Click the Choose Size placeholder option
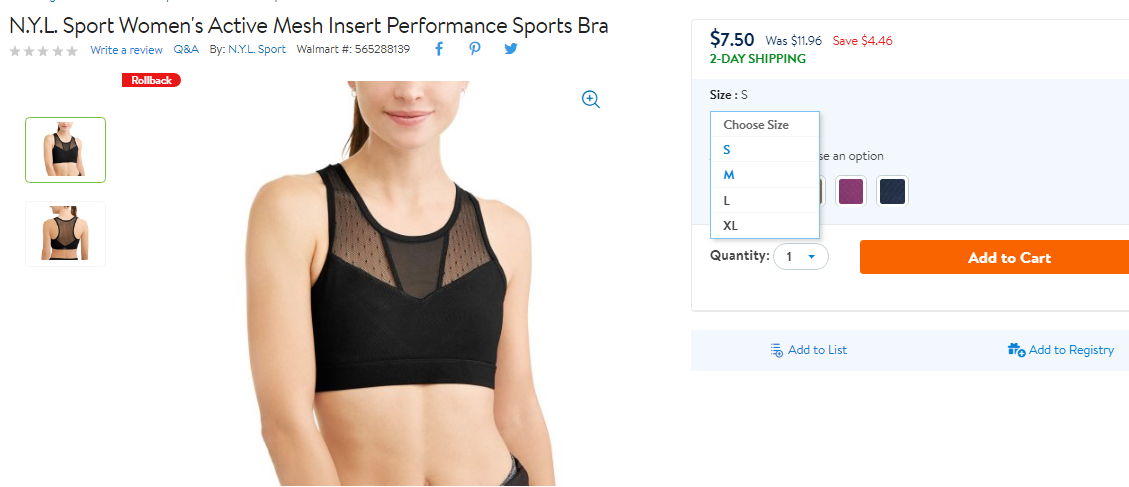The height and width of the screenshot is (487, 1129). tap(765, 125)
